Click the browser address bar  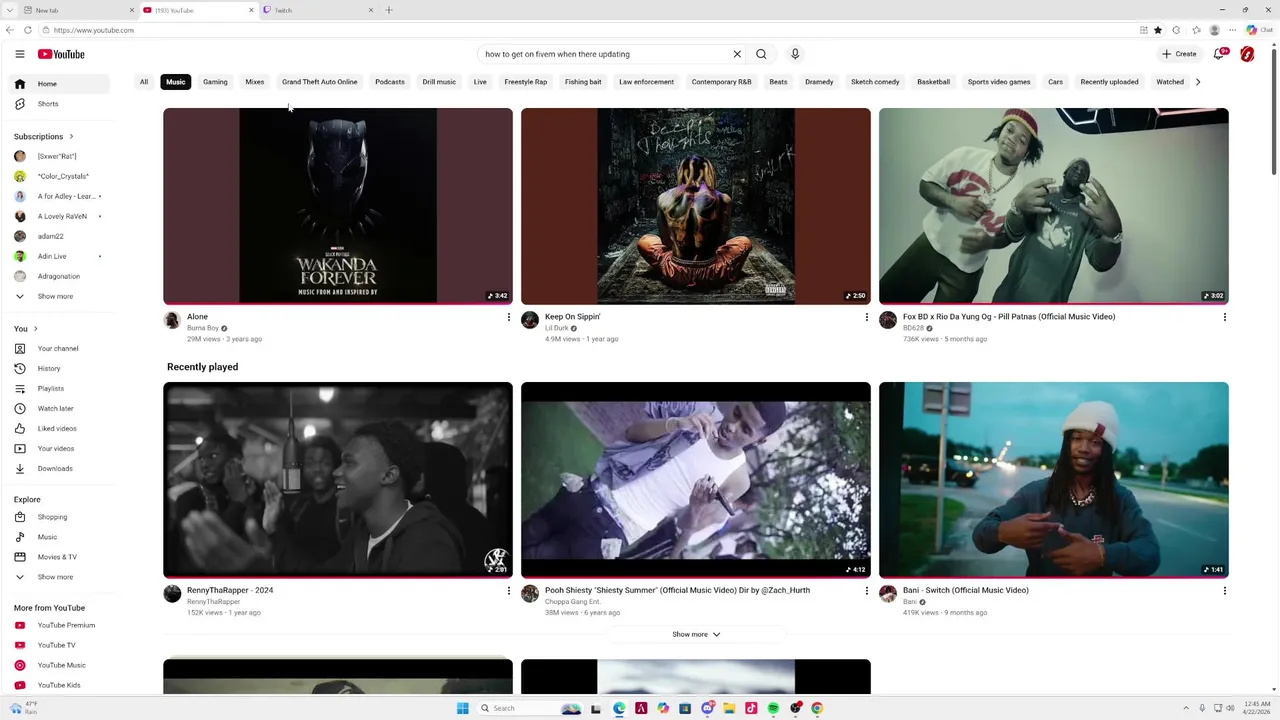click(590, 30)
